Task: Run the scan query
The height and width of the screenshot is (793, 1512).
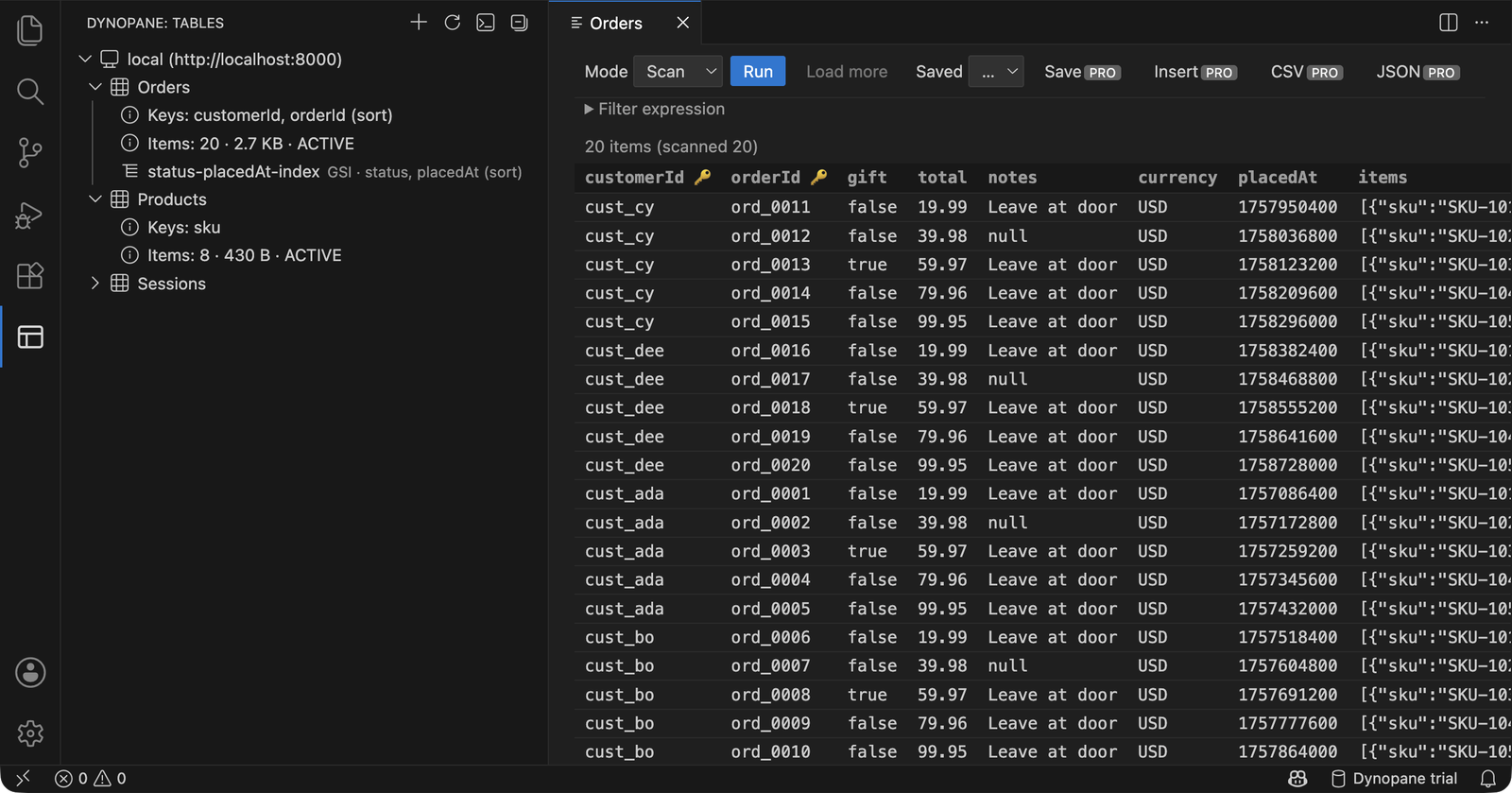Action: pos(758,72)
